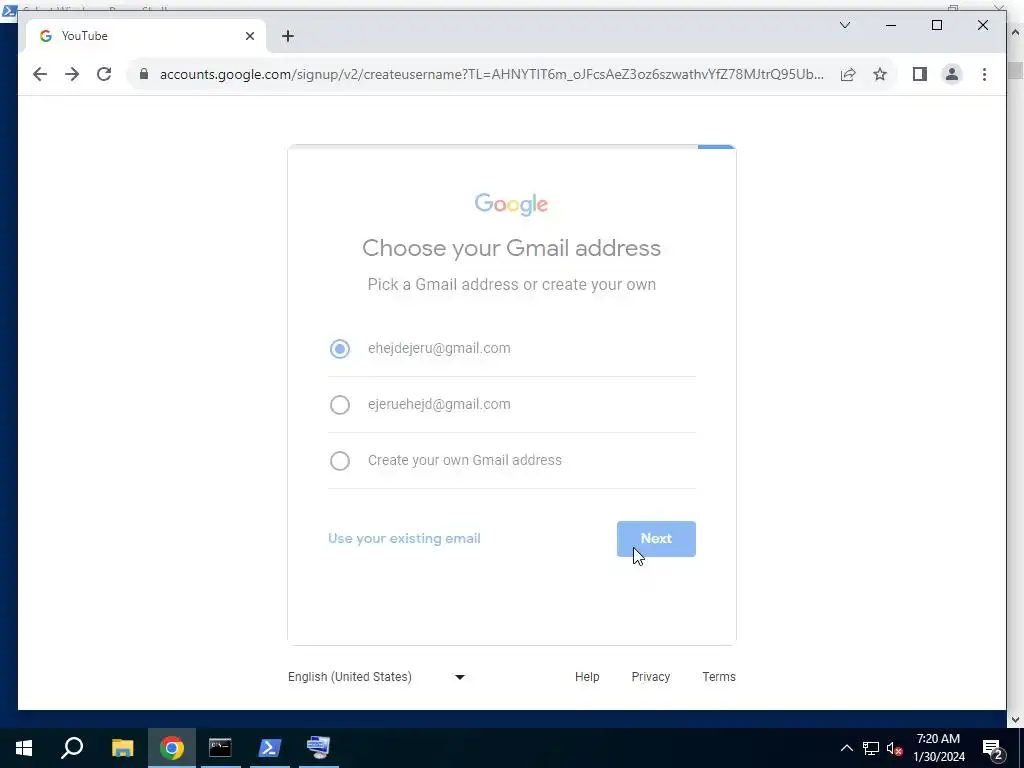Viewport: 1024px width, 768px height.
Task: Open a new tab with plus button
Action: click(x=287, y=37)
